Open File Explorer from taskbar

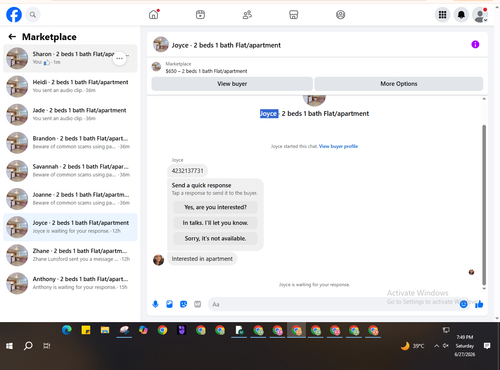pos(105,330)
